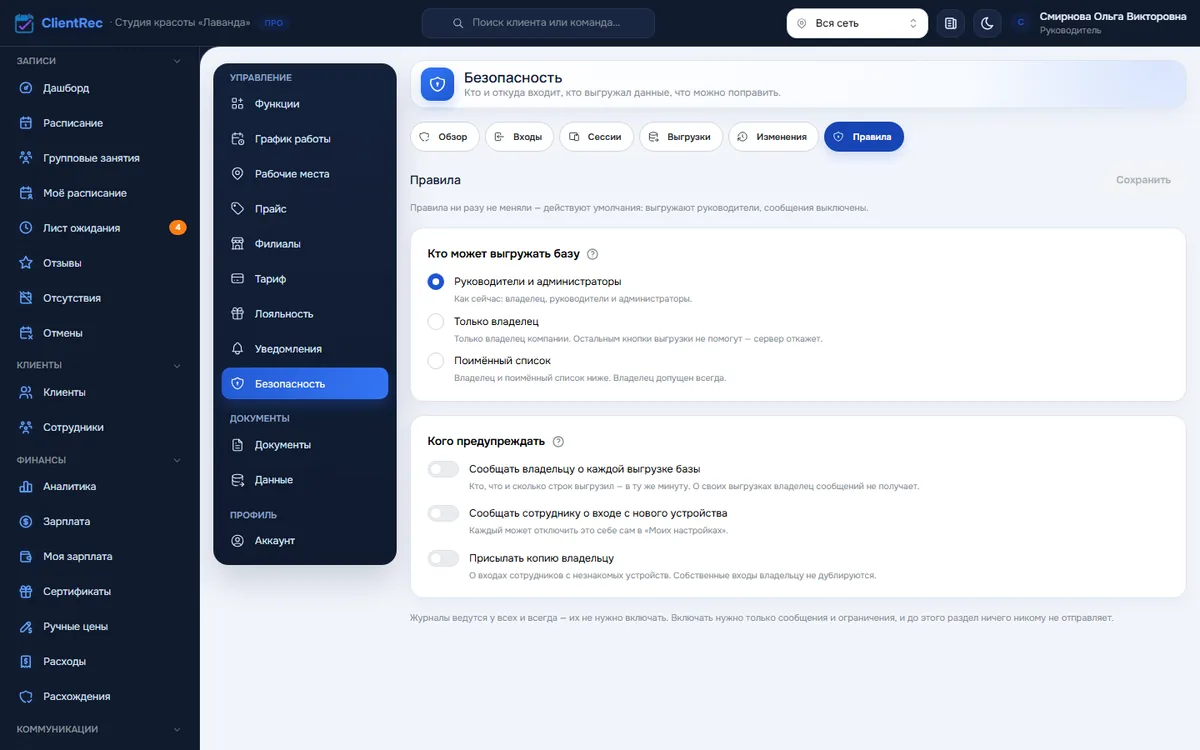1200x750 pixels.
Task: Switch to the Входы tab
Action: [x=519, y=137]
